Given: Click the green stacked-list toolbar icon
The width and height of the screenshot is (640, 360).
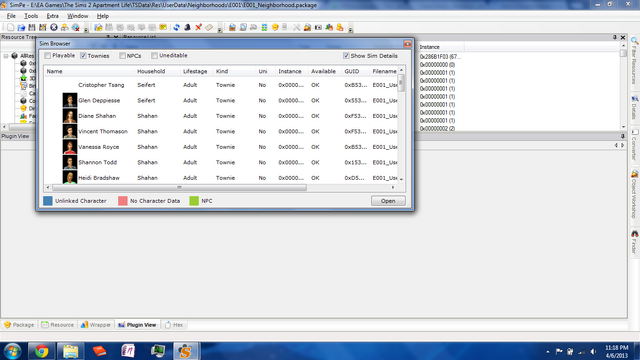Looking at the screenshot, I should (264, 27).
